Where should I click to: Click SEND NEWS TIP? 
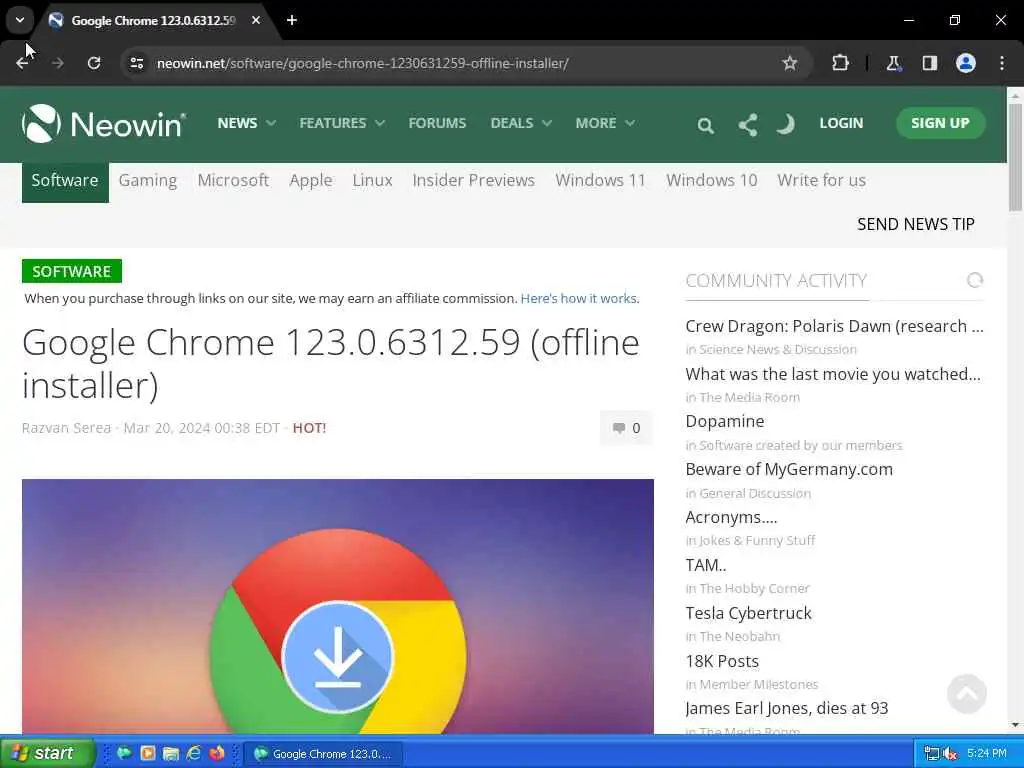click(916, 225)
